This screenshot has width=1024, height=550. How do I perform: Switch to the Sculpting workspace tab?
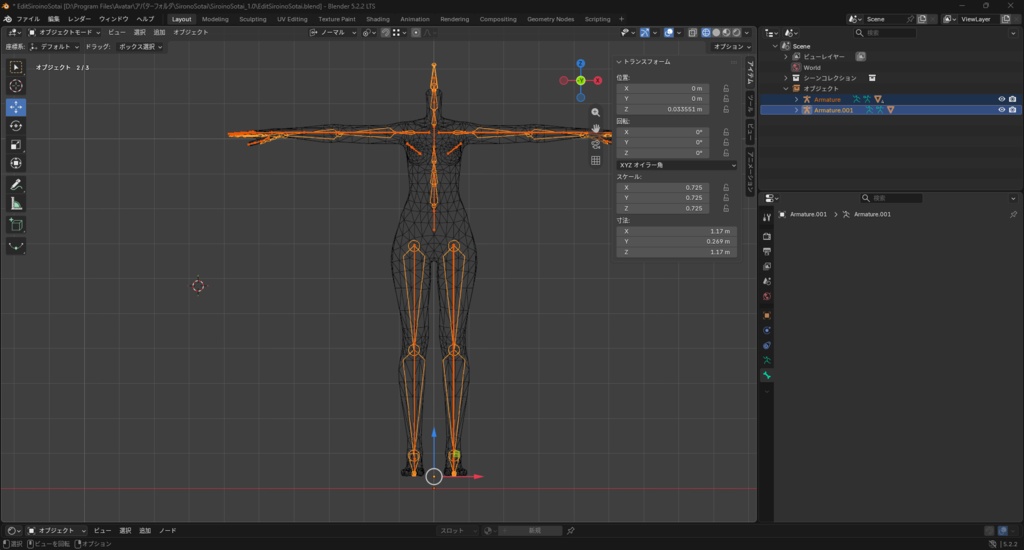(253, 19)
